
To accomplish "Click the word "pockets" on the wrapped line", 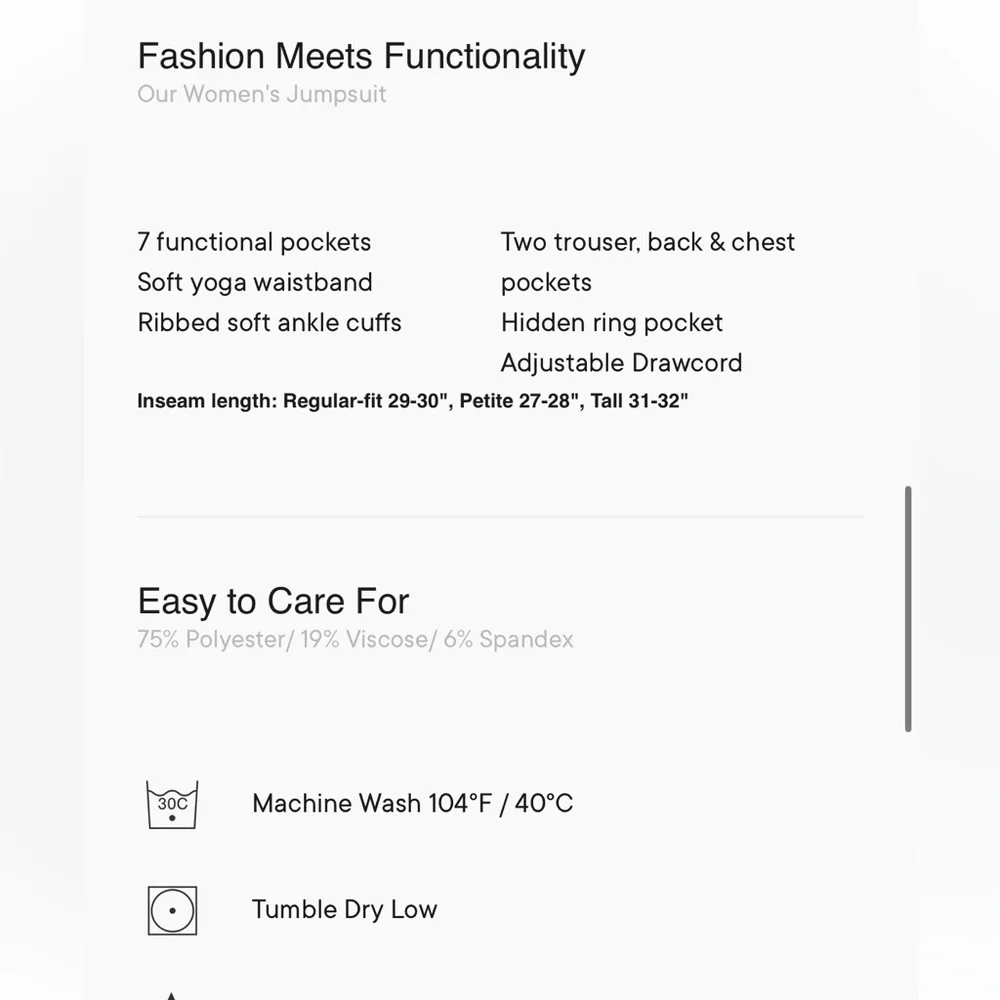I will click(546, 282).
